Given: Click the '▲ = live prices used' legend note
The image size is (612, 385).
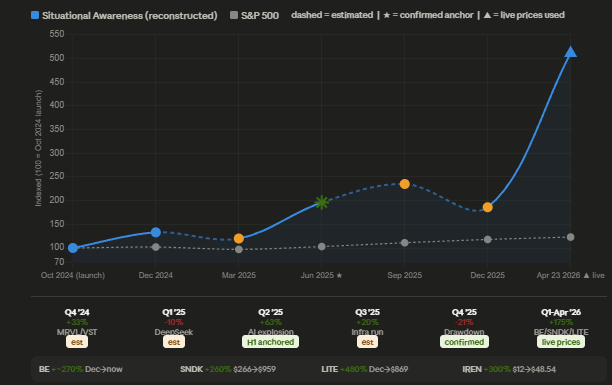Looking at the screenshot, I should [x=524, y=15].
